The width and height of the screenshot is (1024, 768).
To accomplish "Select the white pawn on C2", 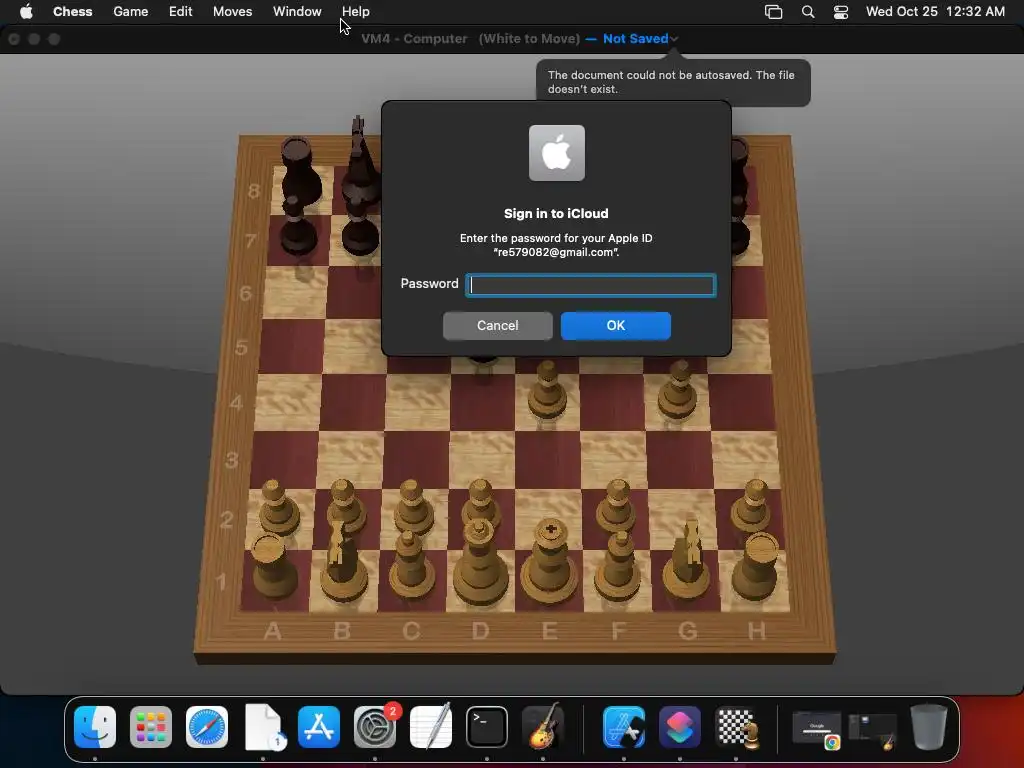I will point(413,508).
